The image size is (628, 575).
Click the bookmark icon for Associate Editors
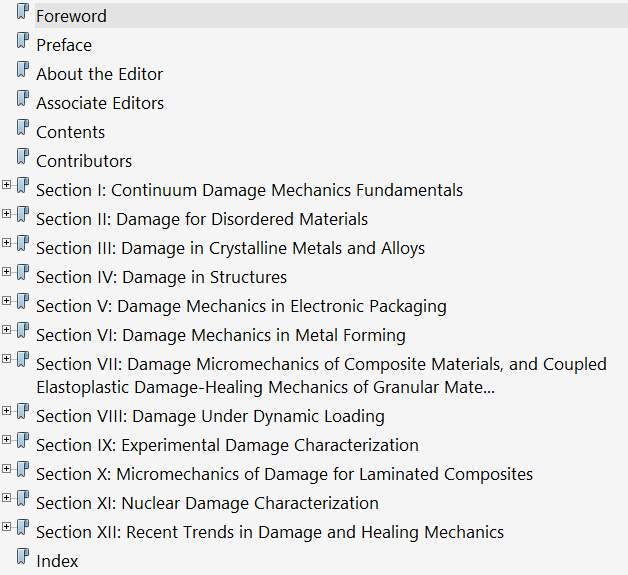23,100
